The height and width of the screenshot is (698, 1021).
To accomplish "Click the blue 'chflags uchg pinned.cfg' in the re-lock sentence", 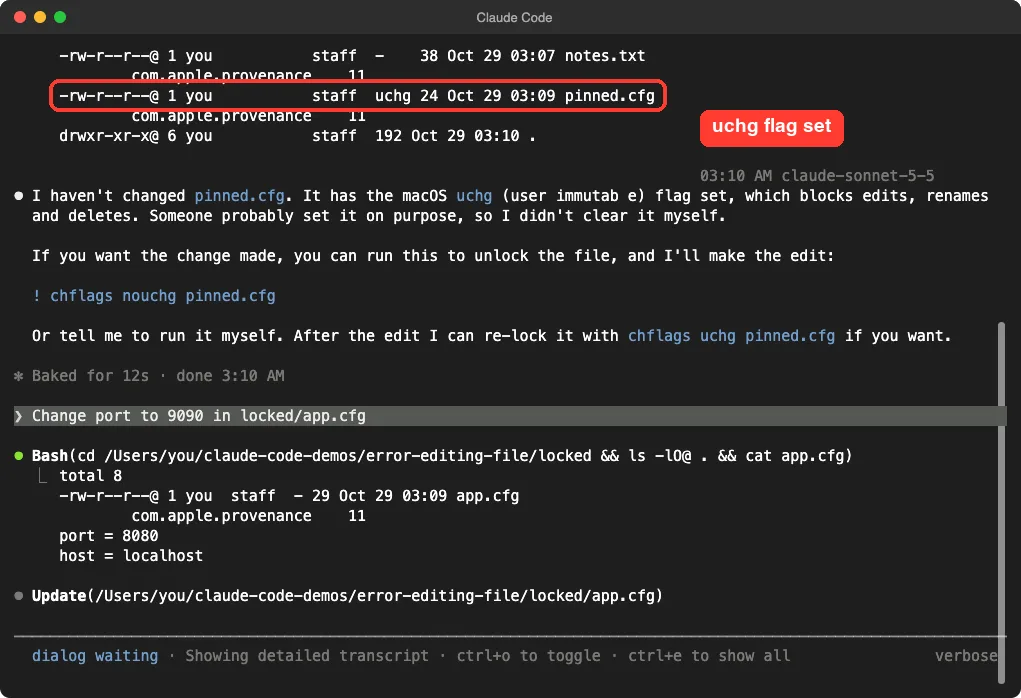I will coord(731,336).
